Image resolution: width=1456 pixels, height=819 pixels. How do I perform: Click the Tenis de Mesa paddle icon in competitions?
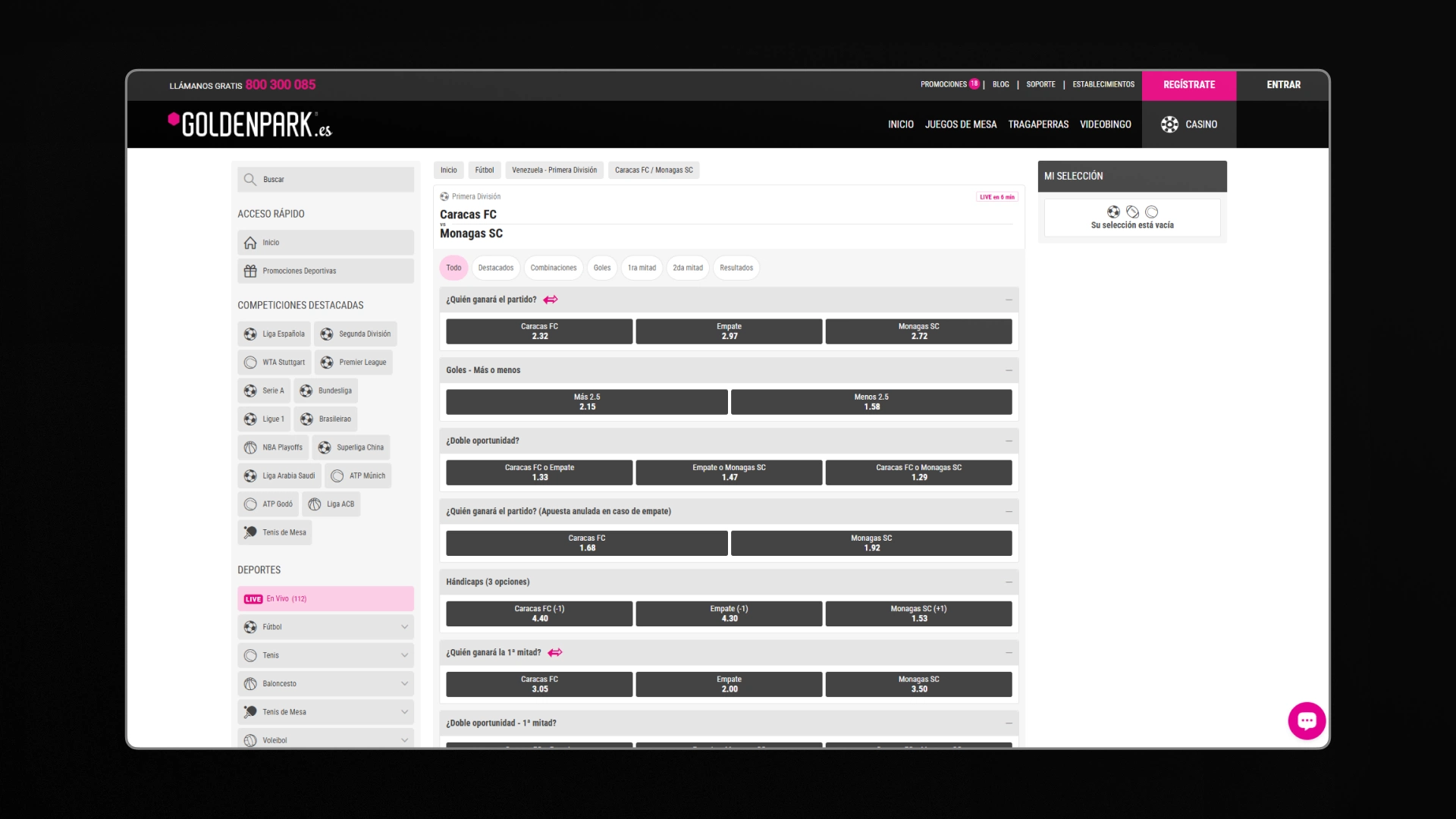click(250, 532)
